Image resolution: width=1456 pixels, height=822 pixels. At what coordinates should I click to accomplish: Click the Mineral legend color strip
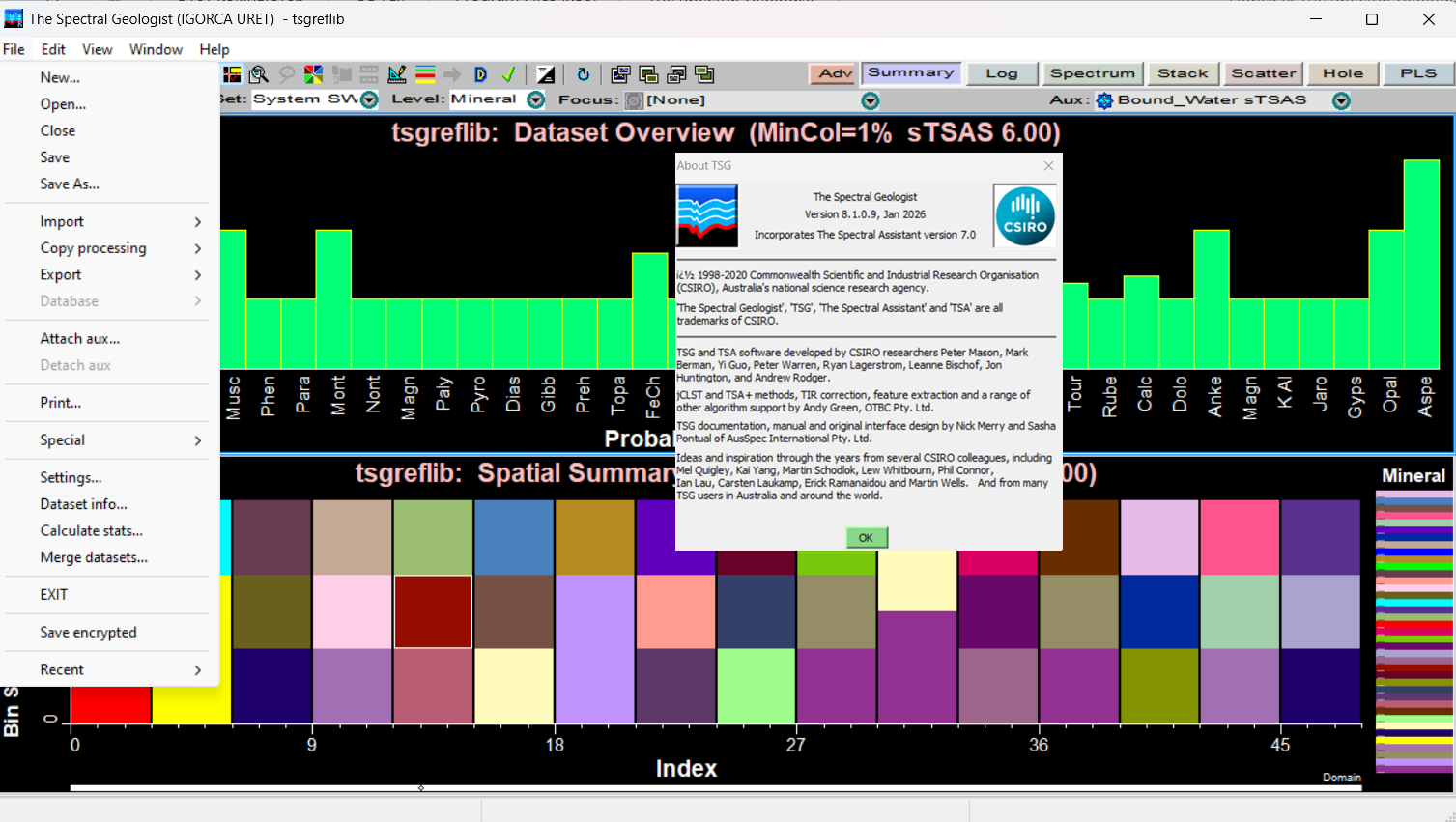pyautogui.click(x=1414, y=633)
